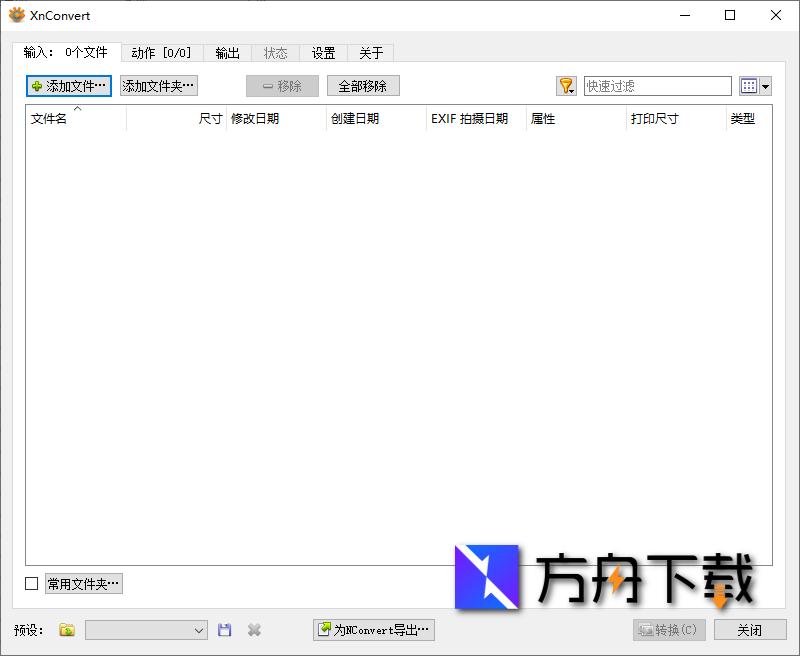Click the 关闭 button at bottom right

750,630
